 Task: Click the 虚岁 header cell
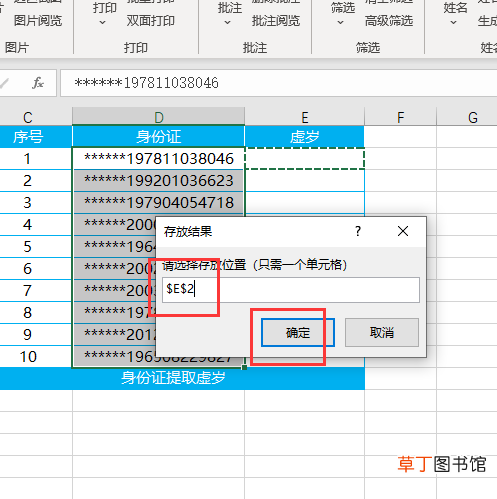tap(305, 137)
